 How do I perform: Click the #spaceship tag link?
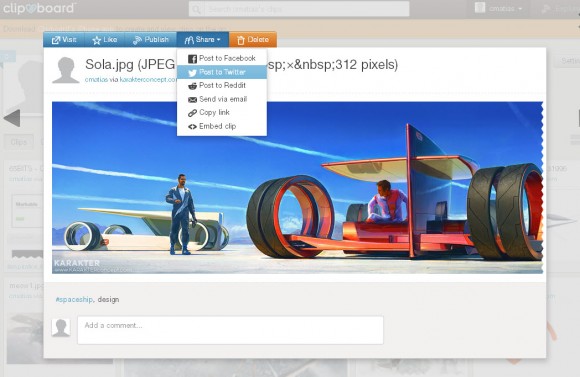[x=74, y=299]
